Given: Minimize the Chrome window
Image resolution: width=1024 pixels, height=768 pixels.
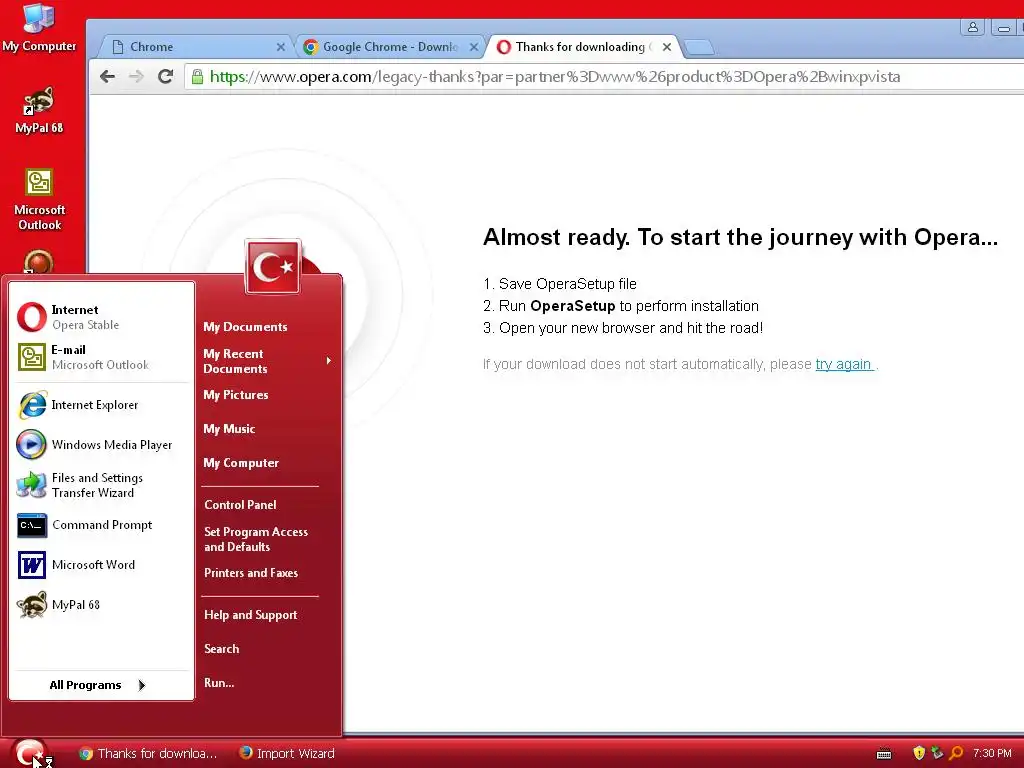Looking at the screenshot, I should [1004, 27].
